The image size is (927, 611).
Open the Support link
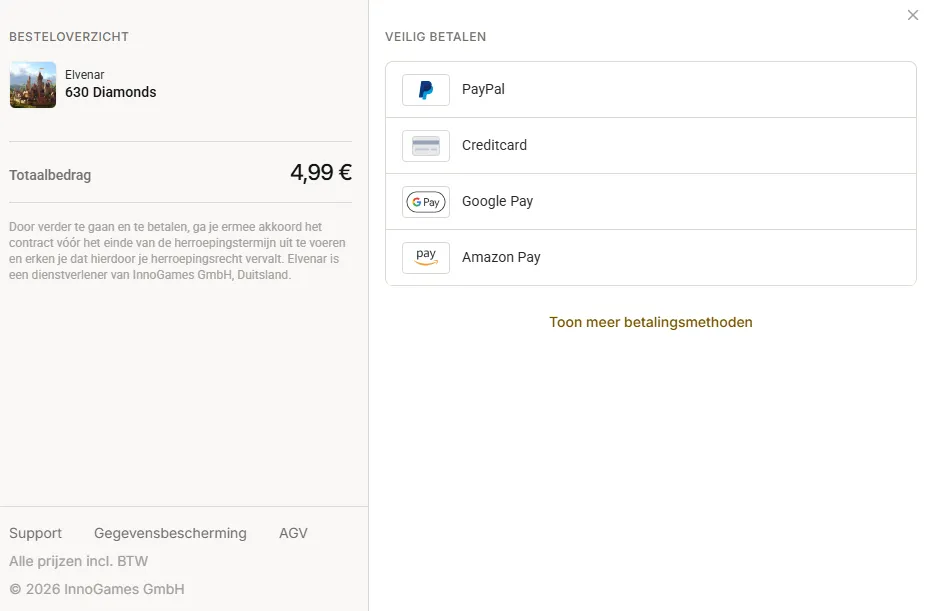pos(35,533)
